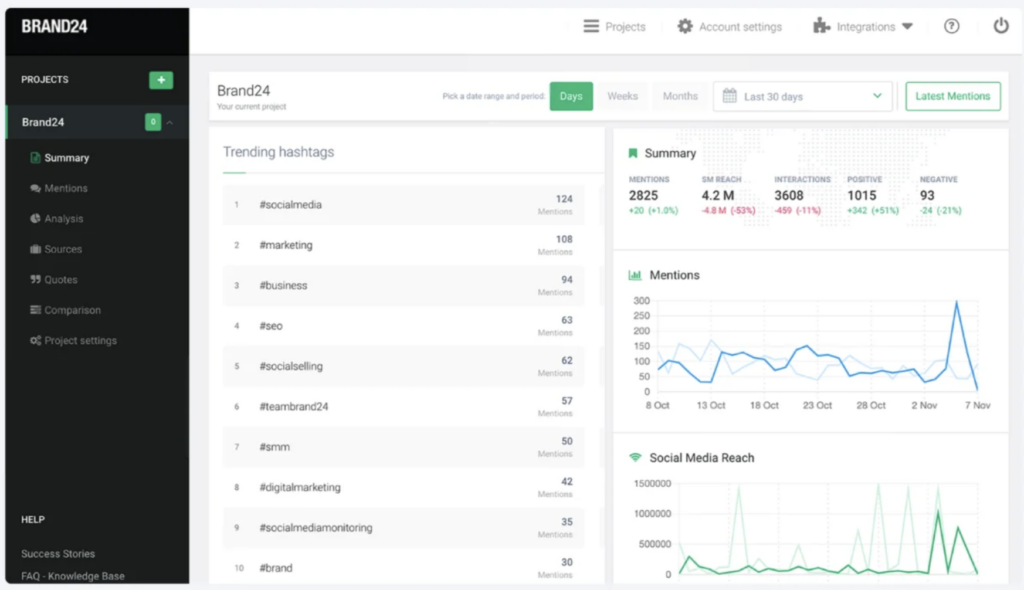Open the Quotes menu item
This screenshot has height=590, width=1024.
61,280
